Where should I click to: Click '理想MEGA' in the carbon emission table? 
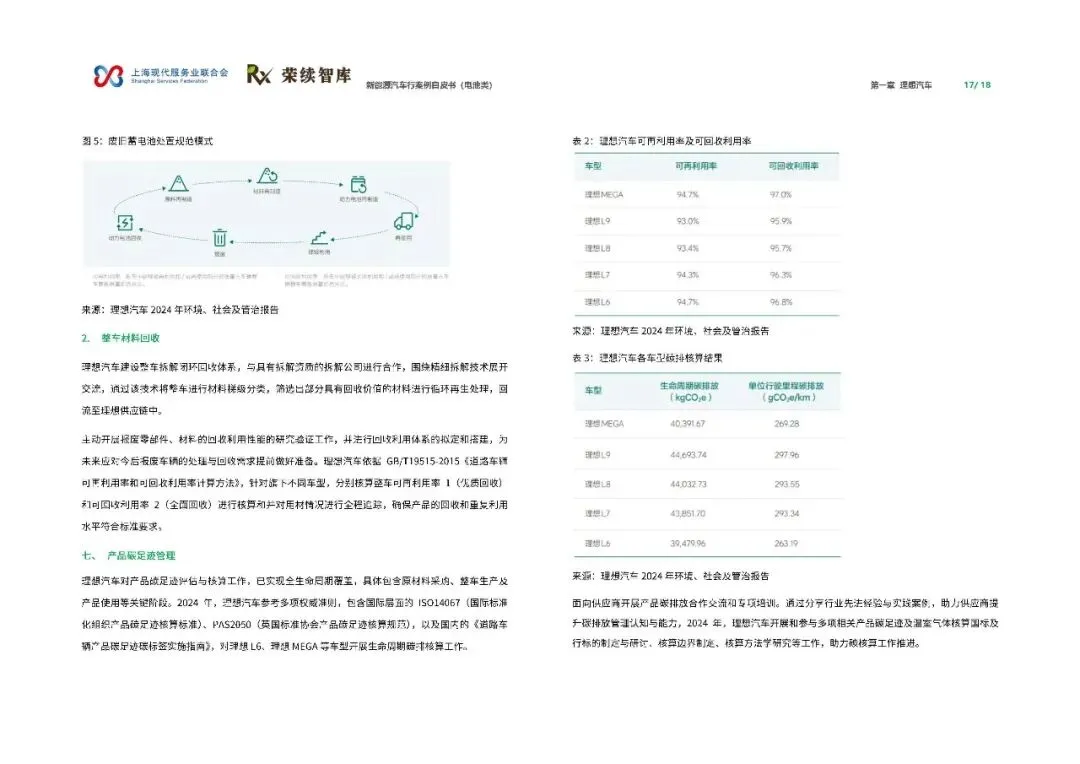point(604,424)
